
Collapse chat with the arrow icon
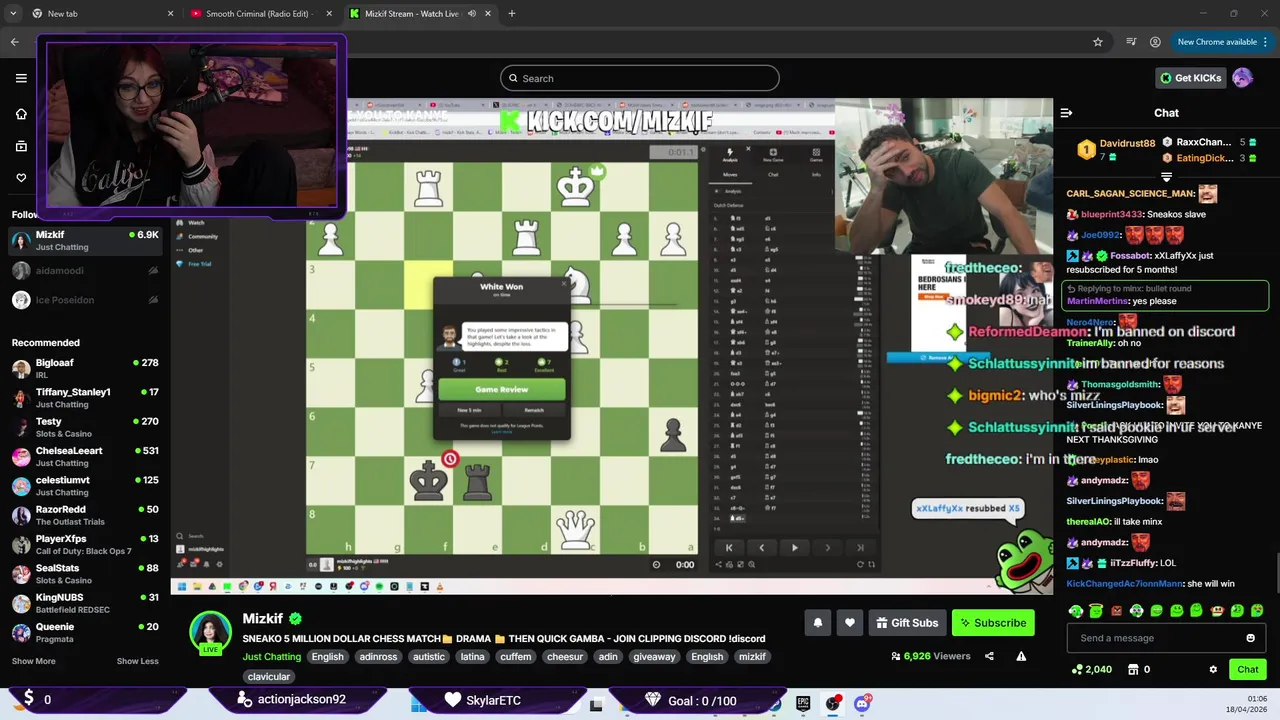click(x=1066, y=113)
